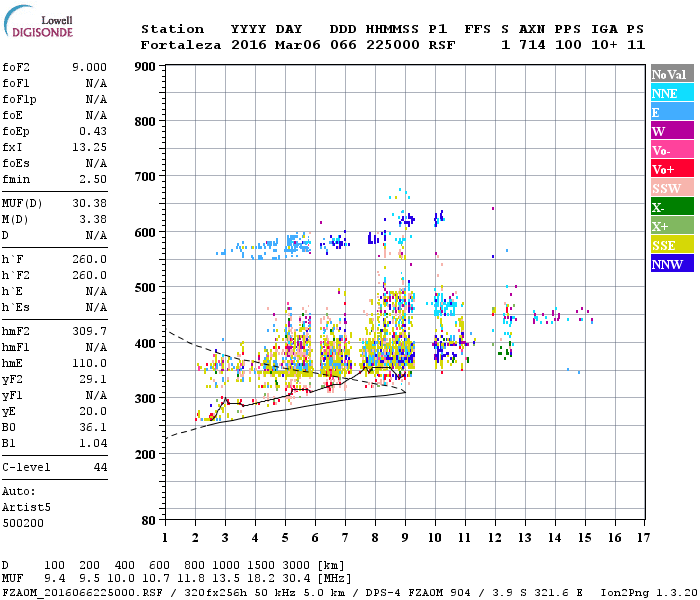Viewport: 700px width, 600px height.
Task: Click the Lowell Digisonde logo
Action: click(38, 21)
